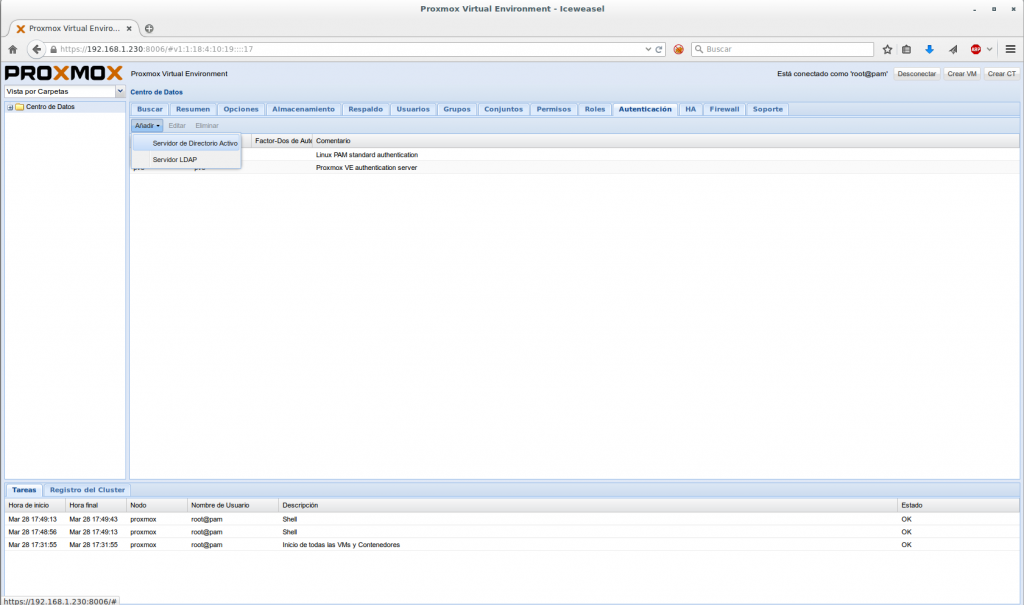The image size is (1024, 605).
Task: Open the browser hamburger menu
Action: 1010,49
